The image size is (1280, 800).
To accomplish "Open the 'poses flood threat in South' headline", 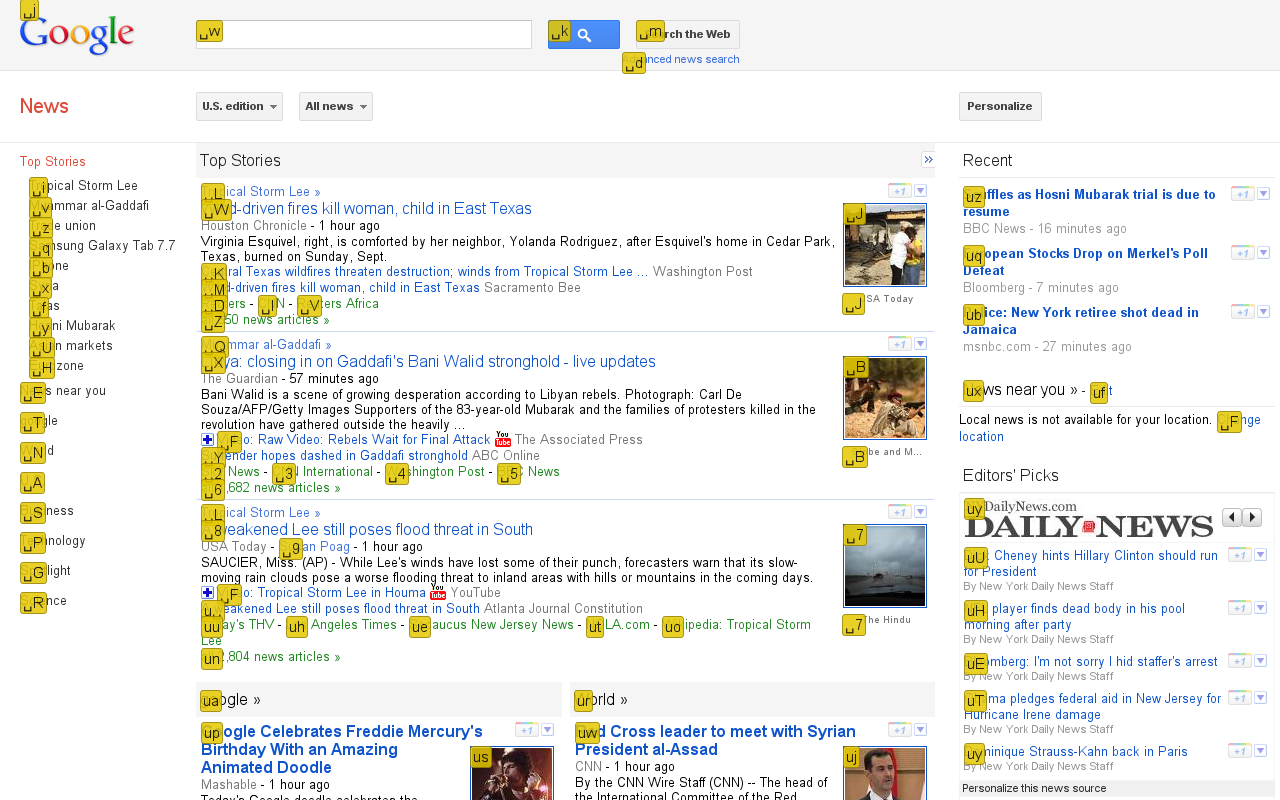I will point(367,530).
